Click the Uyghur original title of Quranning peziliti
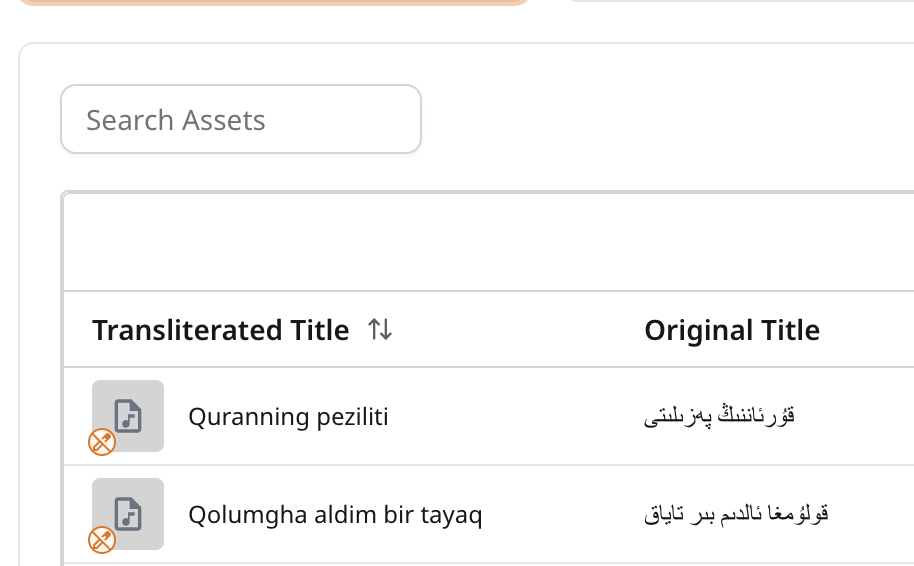Screen dimensions: 914x566 (x=719, y=416)
